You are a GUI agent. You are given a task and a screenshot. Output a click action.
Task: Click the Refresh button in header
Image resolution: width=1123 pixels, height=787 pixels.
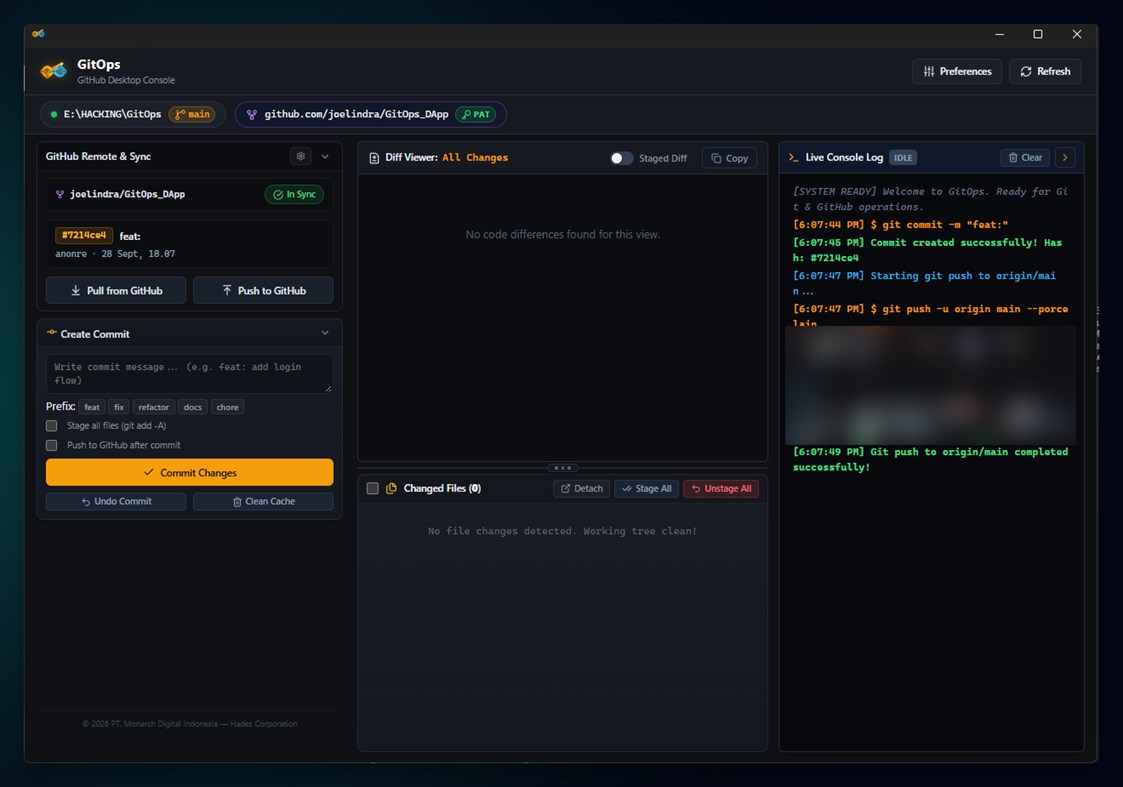[x=1045, y=72]
